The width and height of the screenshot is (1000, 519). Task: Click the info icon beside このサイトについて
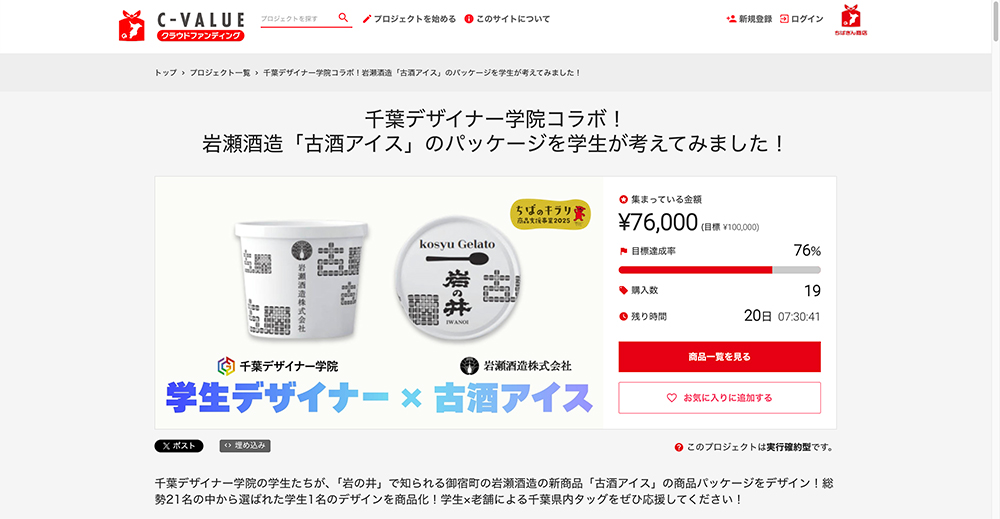469,19
